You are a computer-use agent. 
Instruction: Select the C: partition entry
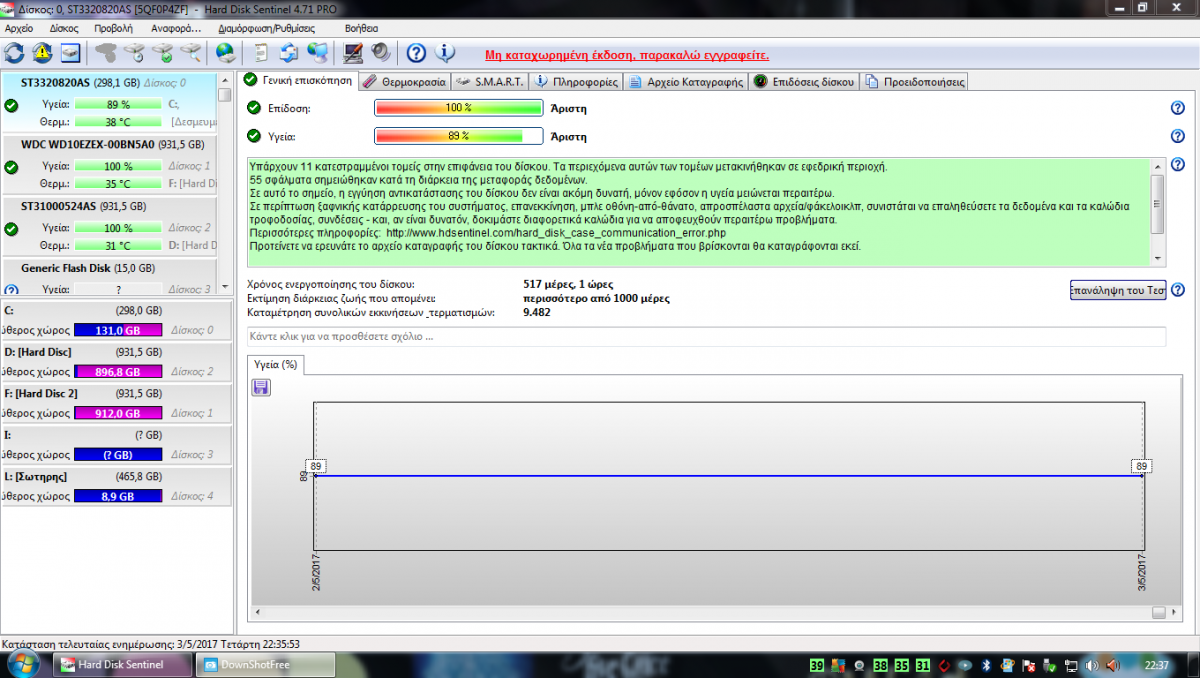pos(116,321)
